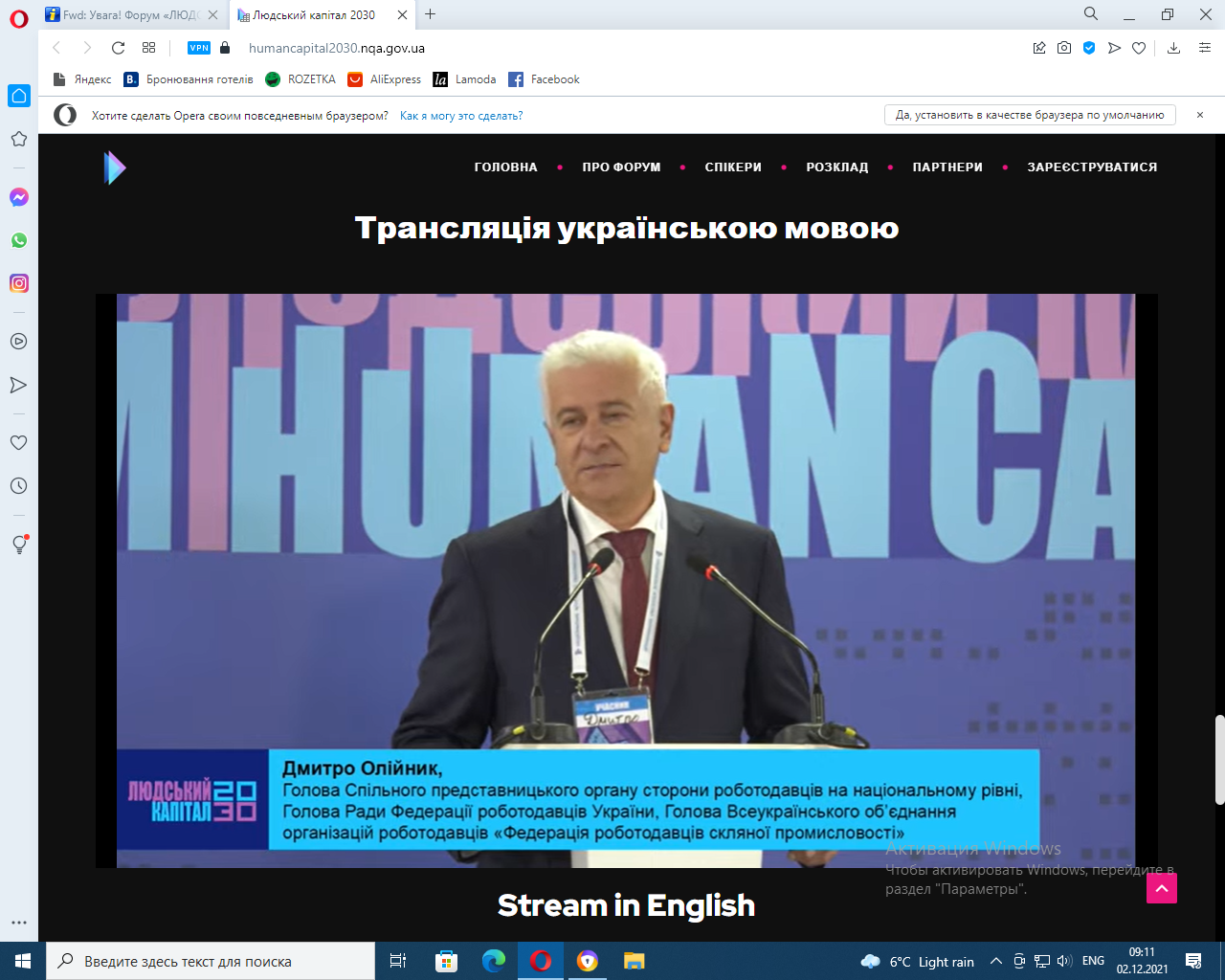Open Messenger in the sidebar
The image size is (1225, 980).
(x=19, y=197)
